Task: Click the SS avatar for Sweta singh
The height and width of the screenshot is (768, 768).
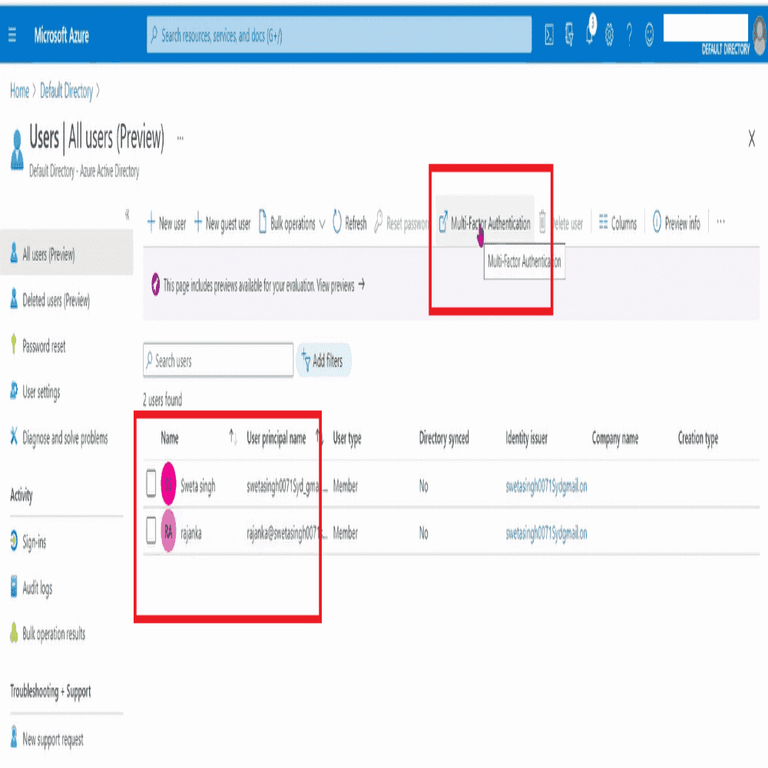Action: point(168,484)
